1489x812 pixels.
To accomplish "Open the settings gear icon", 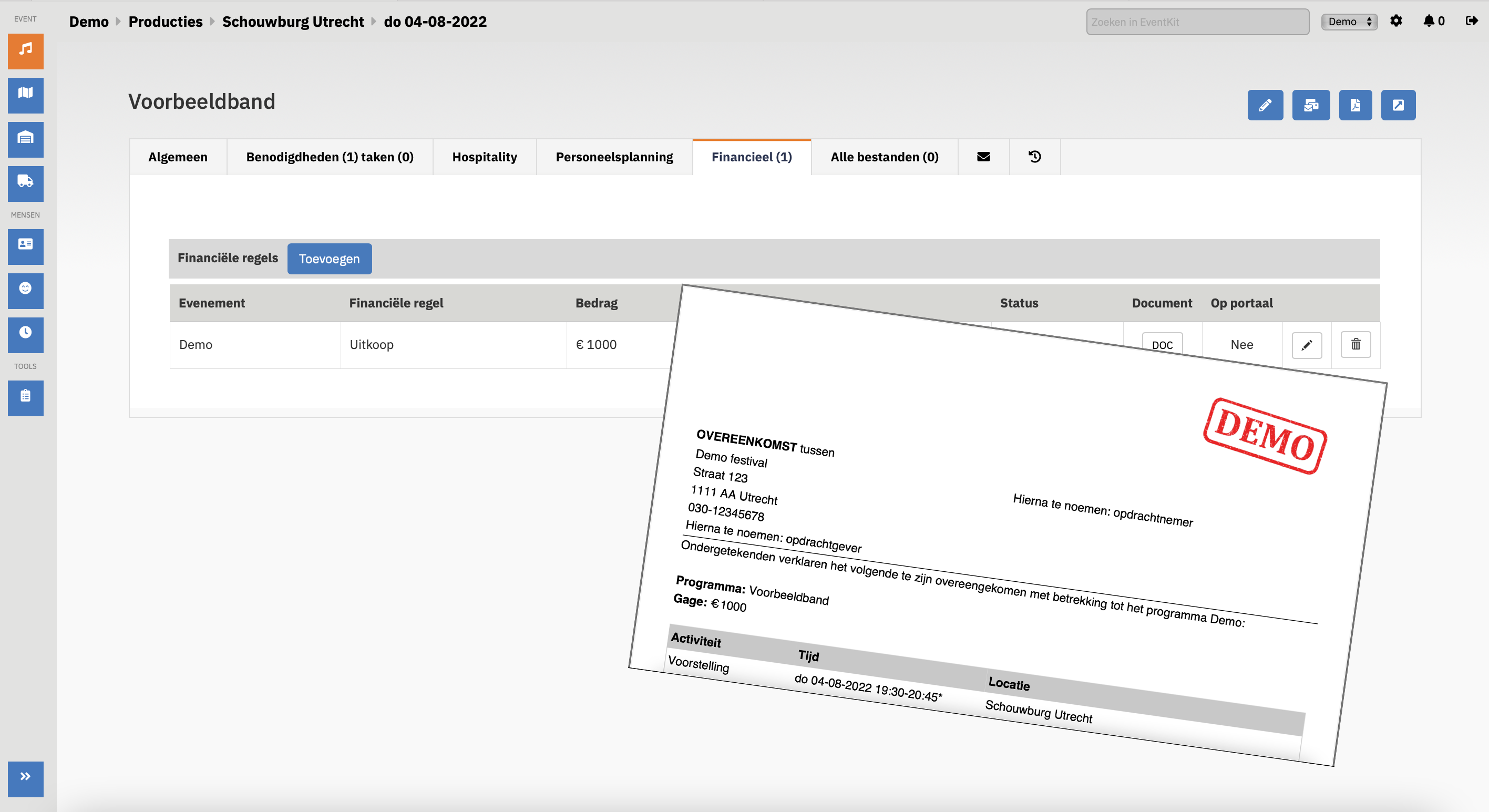I will pos(1396,22).
